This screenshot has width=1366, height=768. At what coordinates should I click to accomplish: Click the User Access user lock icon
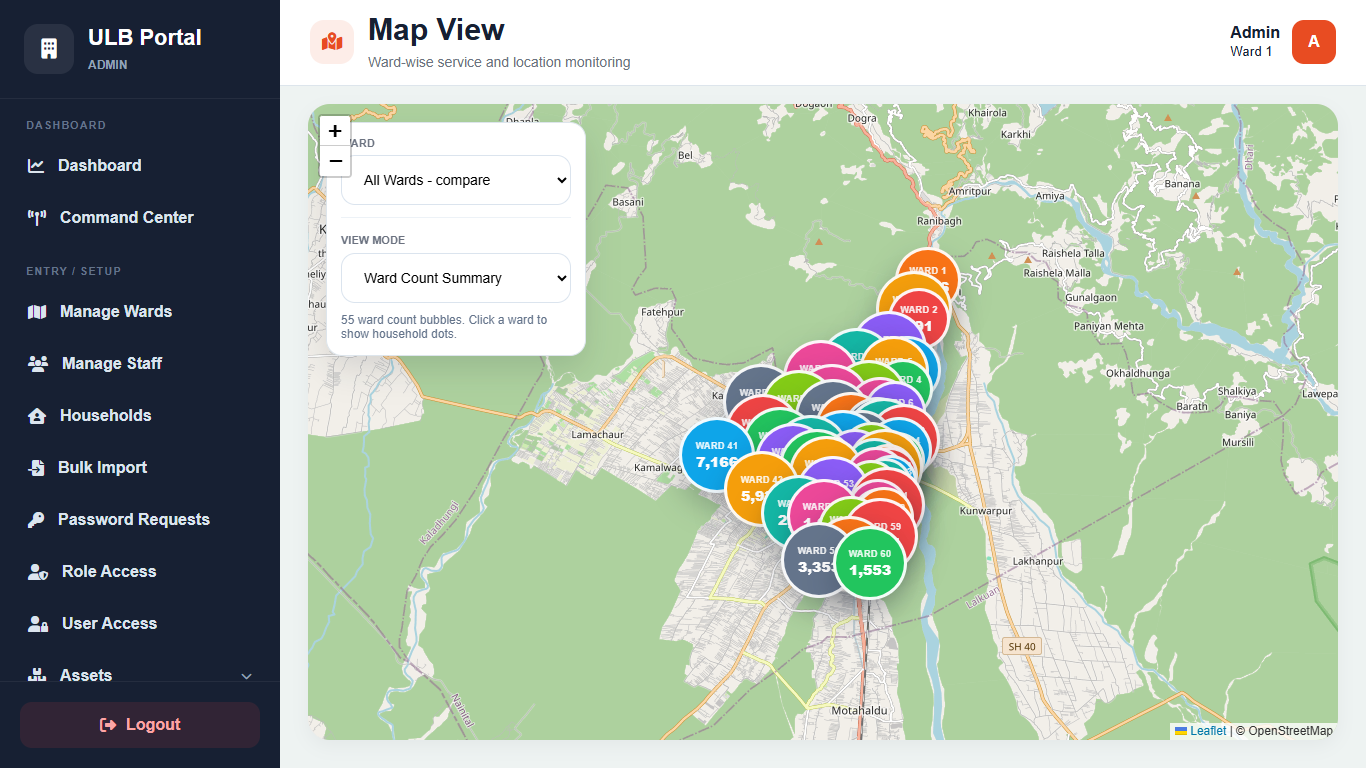38,624
